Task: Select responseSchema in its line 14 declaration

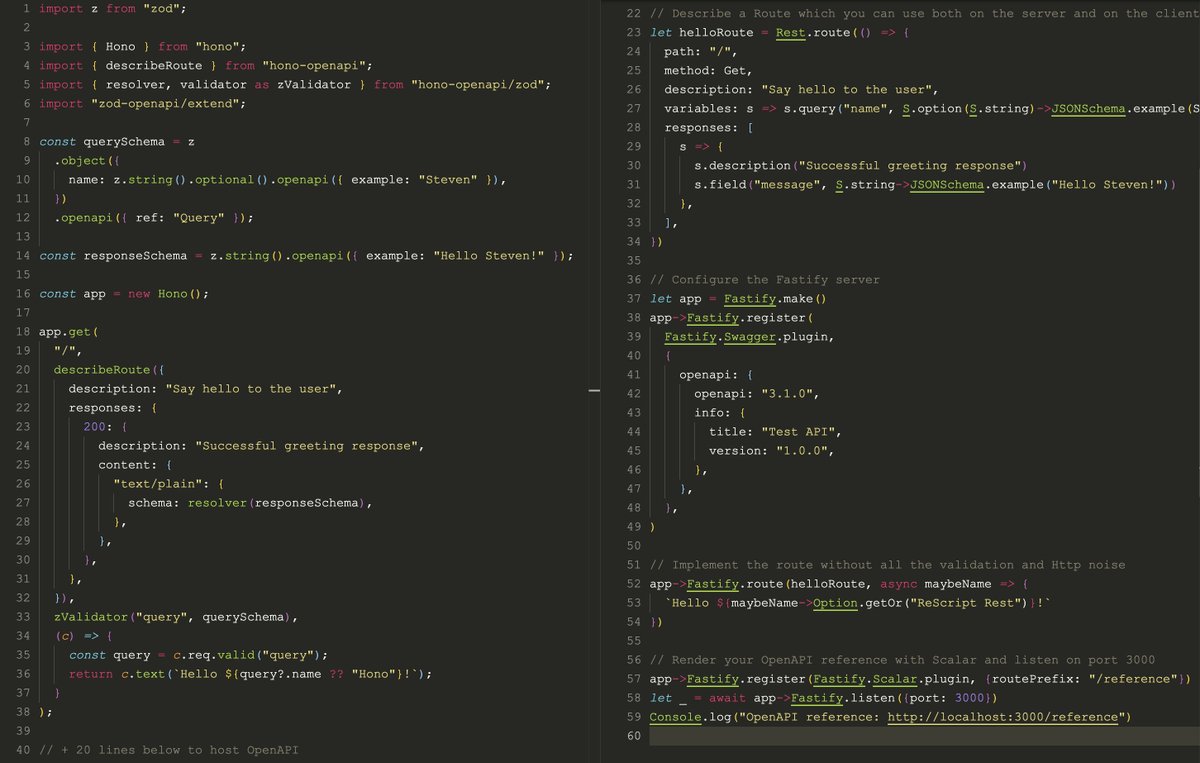Action: [x=135, y=255]
